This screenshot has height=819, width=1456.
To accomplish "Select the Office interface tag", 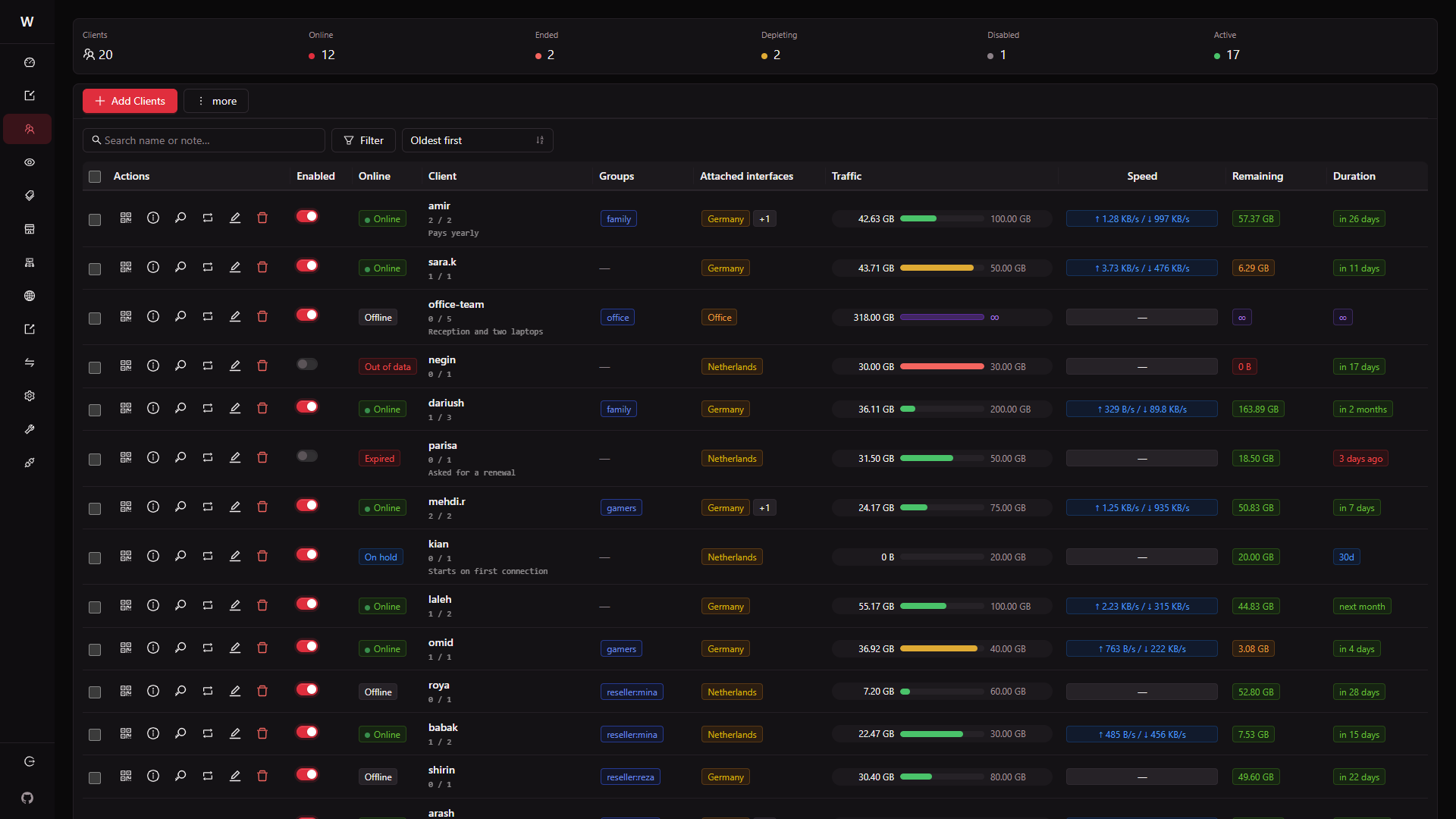I will coord(719,318).
